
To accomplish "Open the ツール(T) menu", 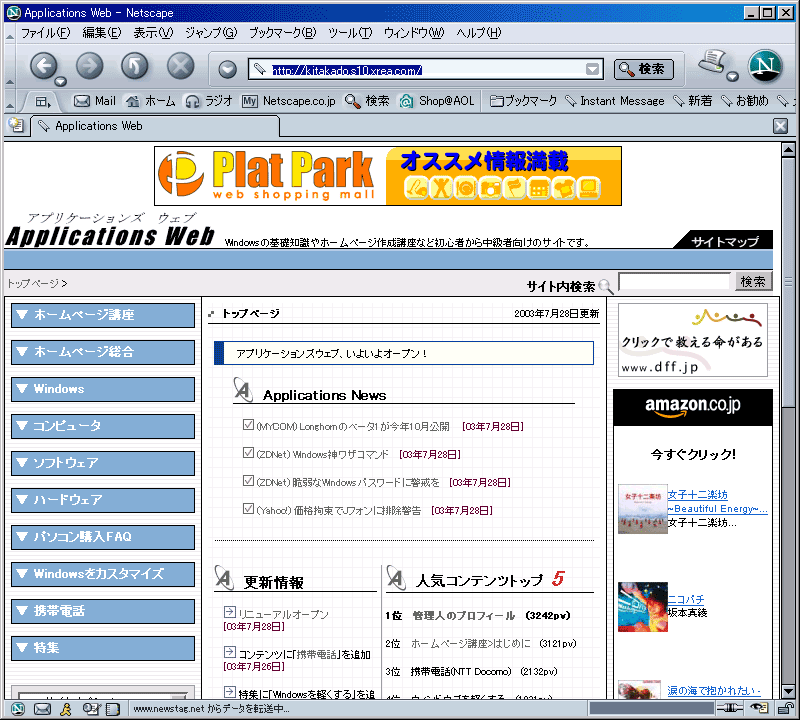I will tap(350, 33).
